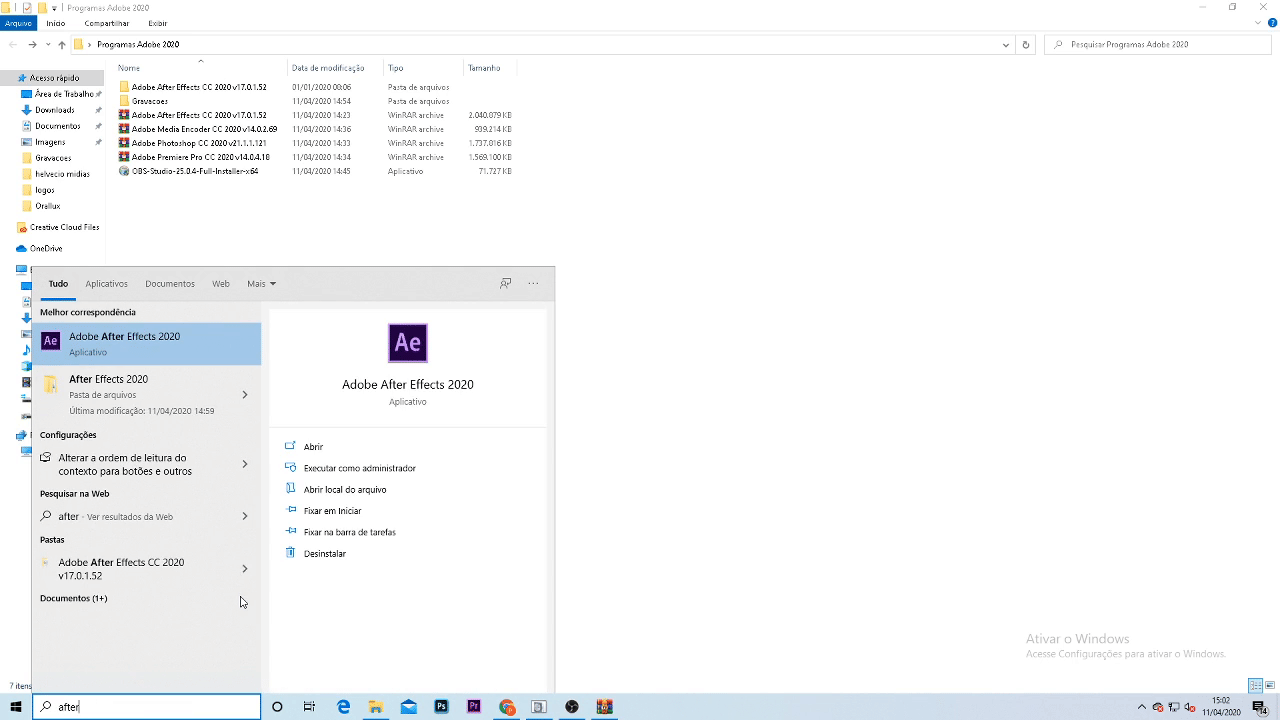This screenshot has height=720, width=1280.
Task: Toggle the muted volume tray icon
Action: (1190, 707)
